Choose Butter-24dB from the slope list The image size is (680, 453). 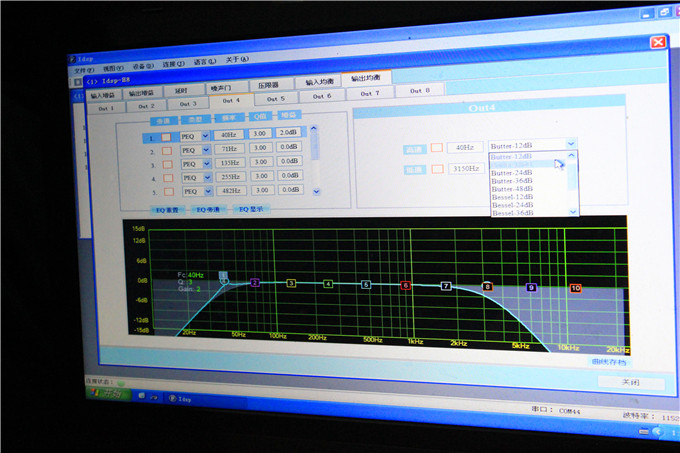[x=512, y=173]
